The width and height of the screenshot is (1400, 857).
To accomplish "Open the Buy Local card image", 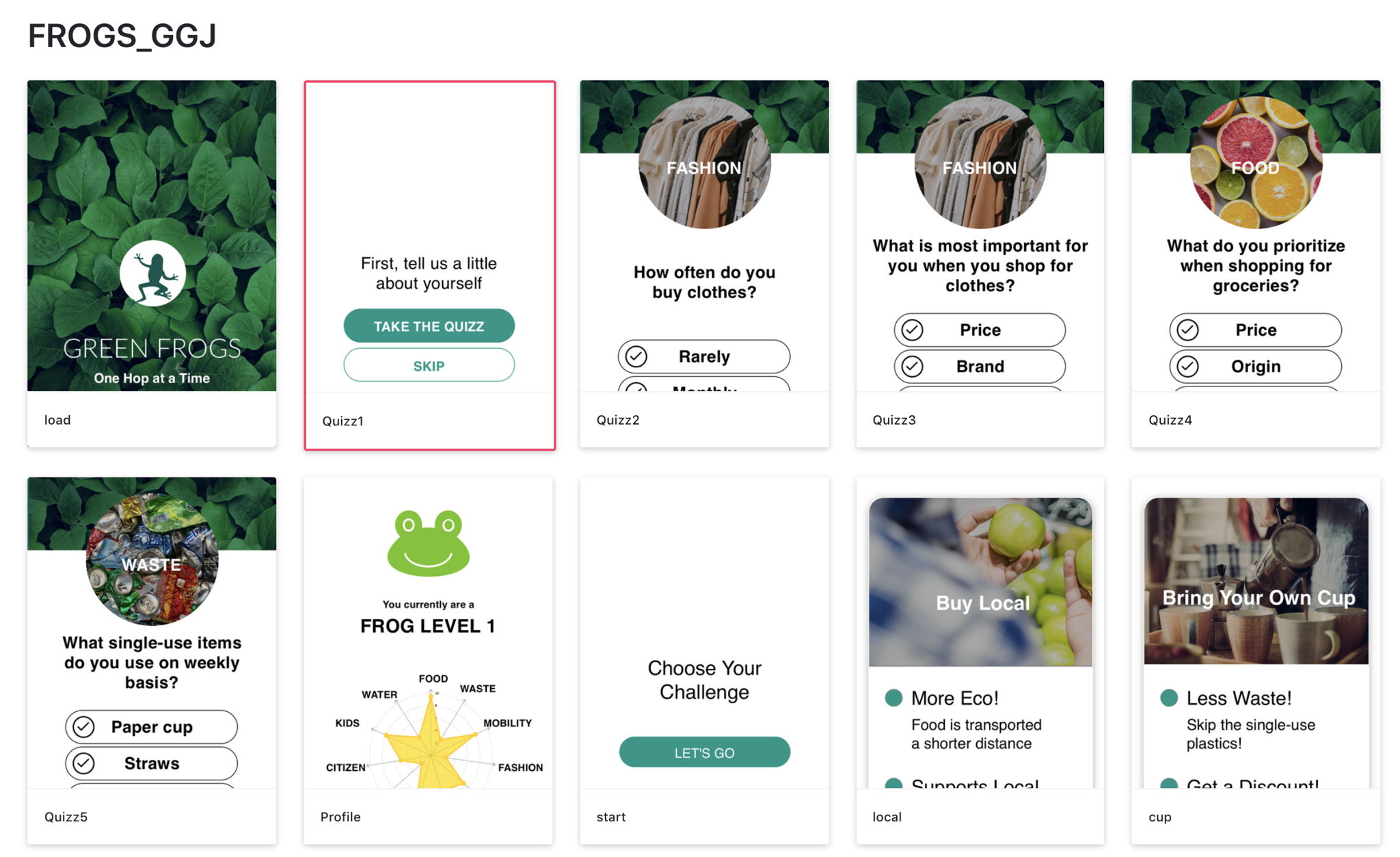I will click(x=980, y=582).
